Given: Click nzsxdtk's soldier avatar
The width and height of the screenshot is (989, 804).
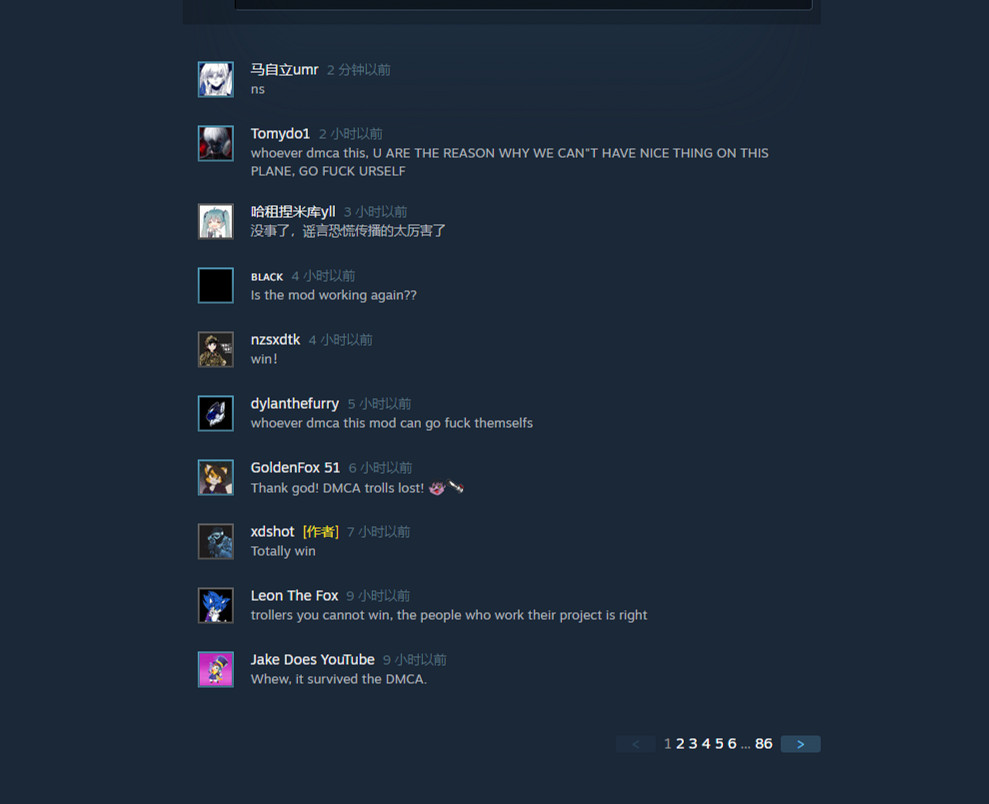Looking at the screenshot, I should [216, 349].
